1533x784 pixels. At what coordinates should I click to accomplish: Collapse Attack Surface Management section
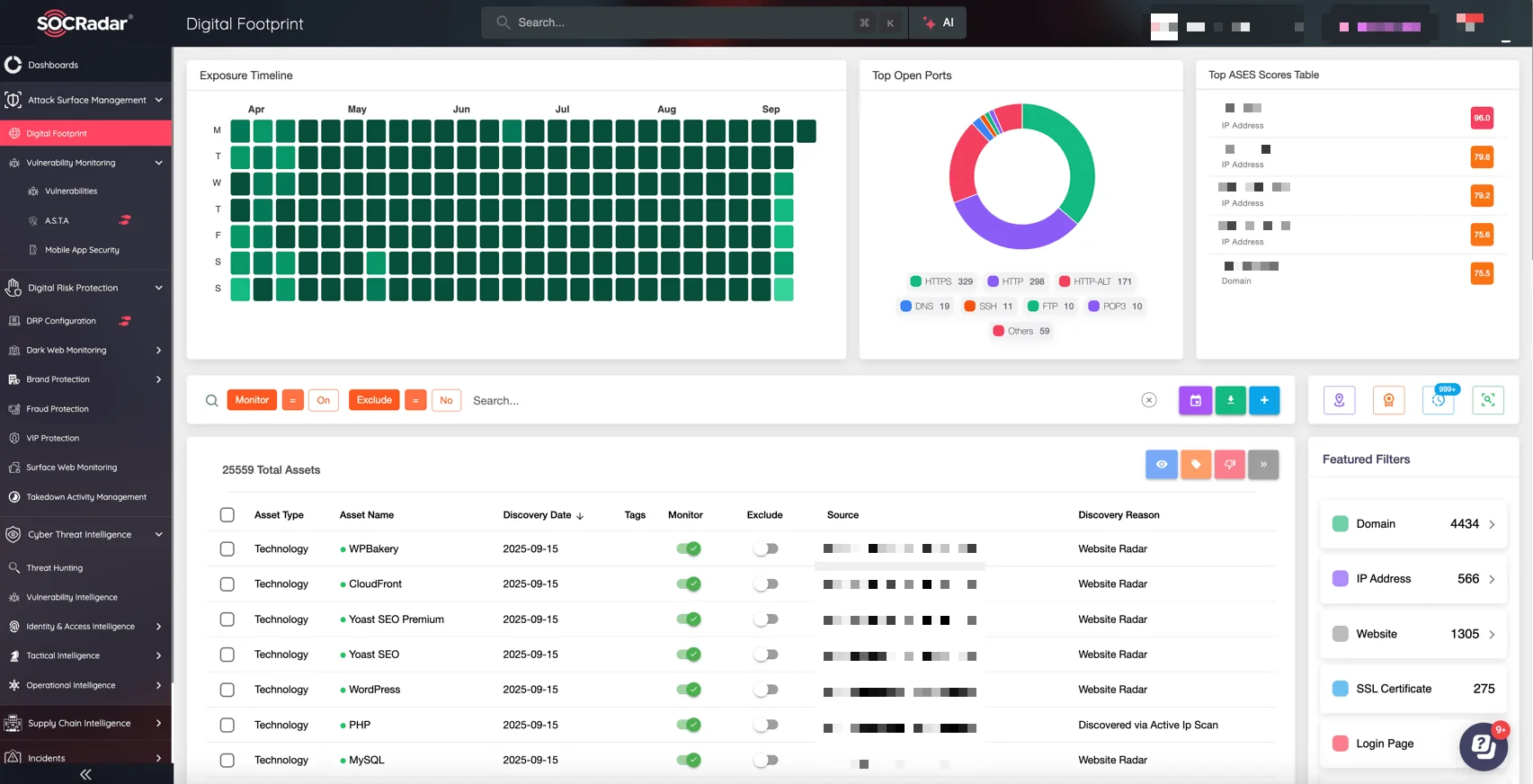(158, 100)
